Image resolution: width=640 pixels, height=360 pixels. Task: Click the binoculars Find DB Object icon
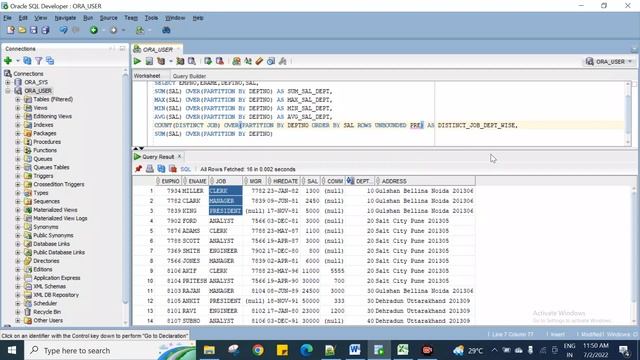coord(166,30)
